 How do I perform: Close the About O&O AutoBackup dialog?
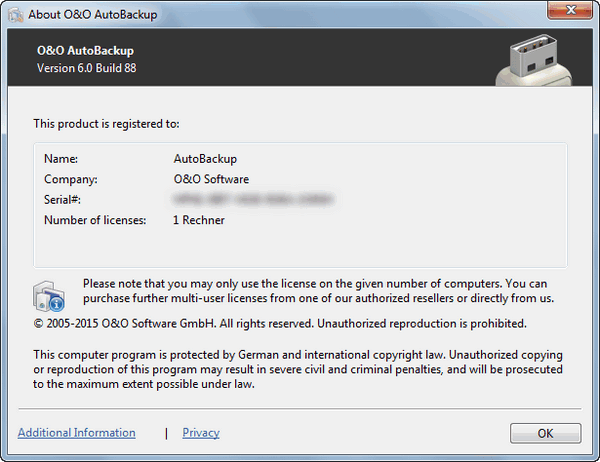pos(570,10)
